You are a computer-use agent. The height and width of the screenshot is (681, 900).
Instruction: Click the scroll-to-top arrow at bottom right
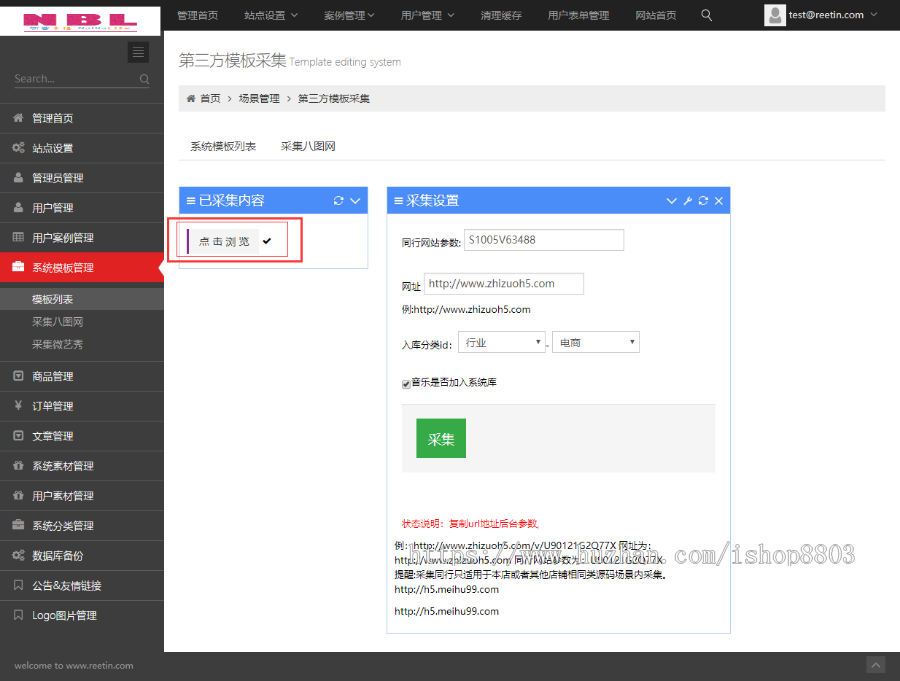(876, 664)
